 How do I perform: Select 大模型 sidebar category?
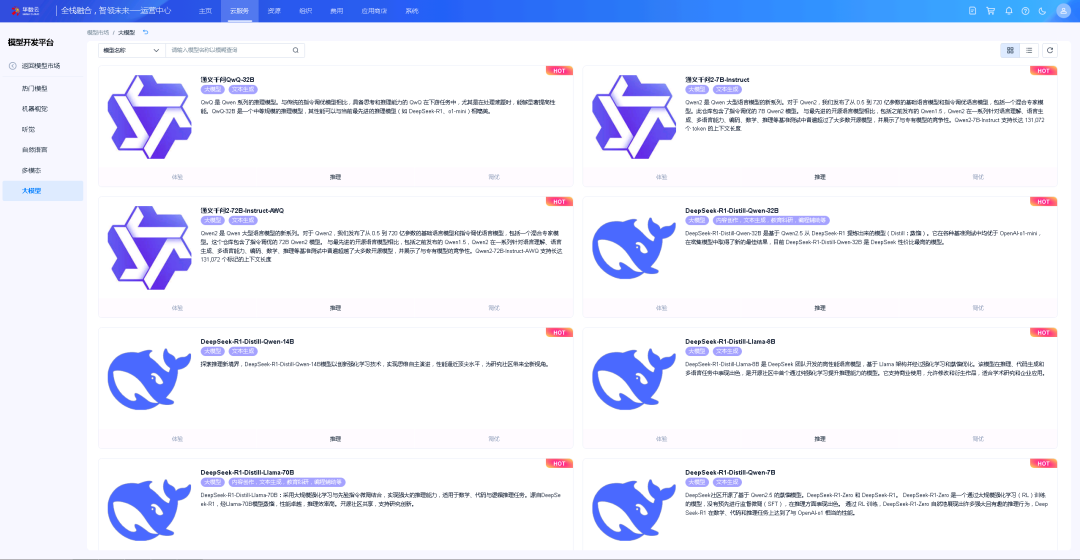[43, 191]
